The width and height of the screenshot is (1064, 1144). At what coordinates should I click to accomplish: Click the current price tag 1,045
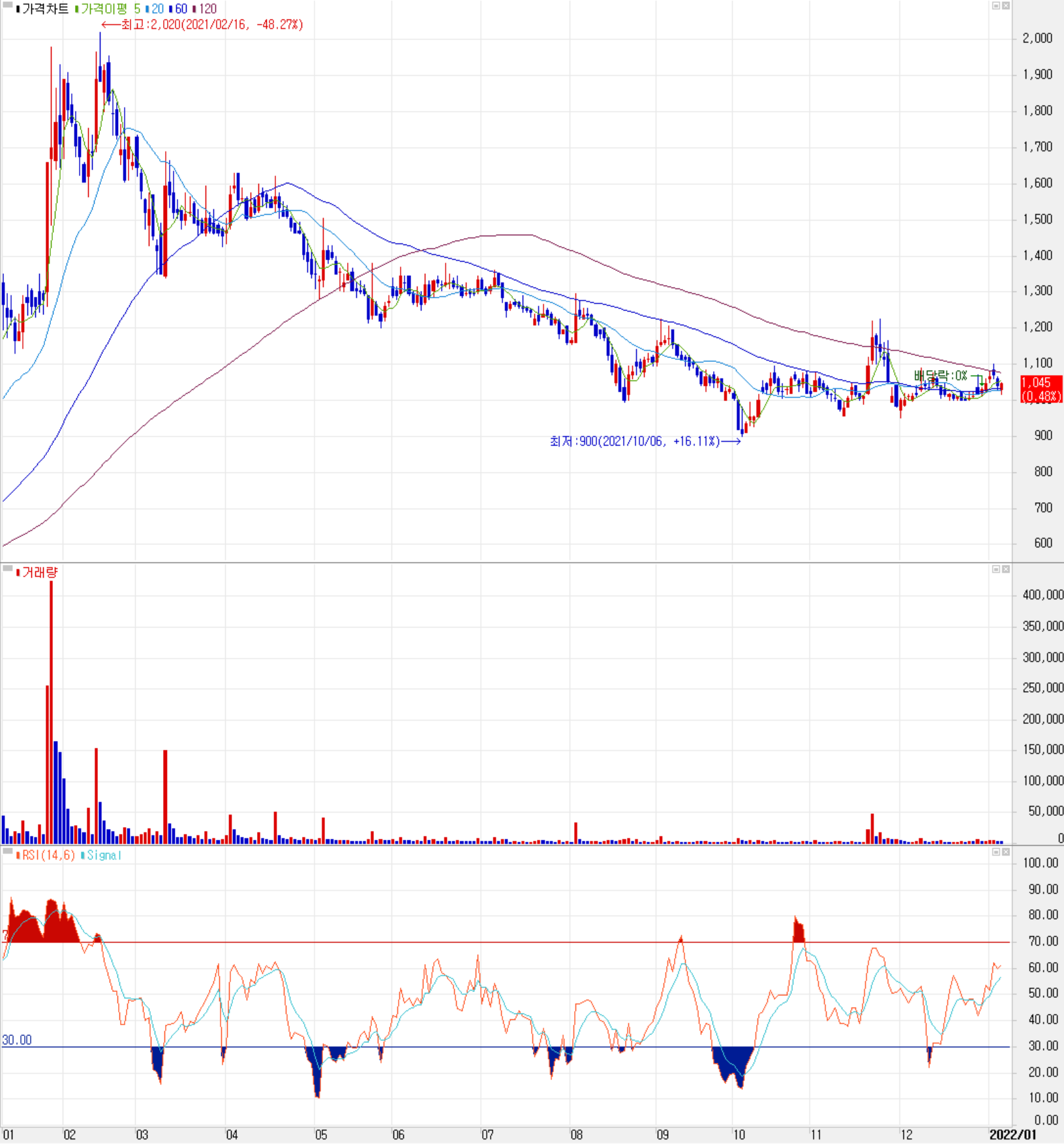point(1041,389)
